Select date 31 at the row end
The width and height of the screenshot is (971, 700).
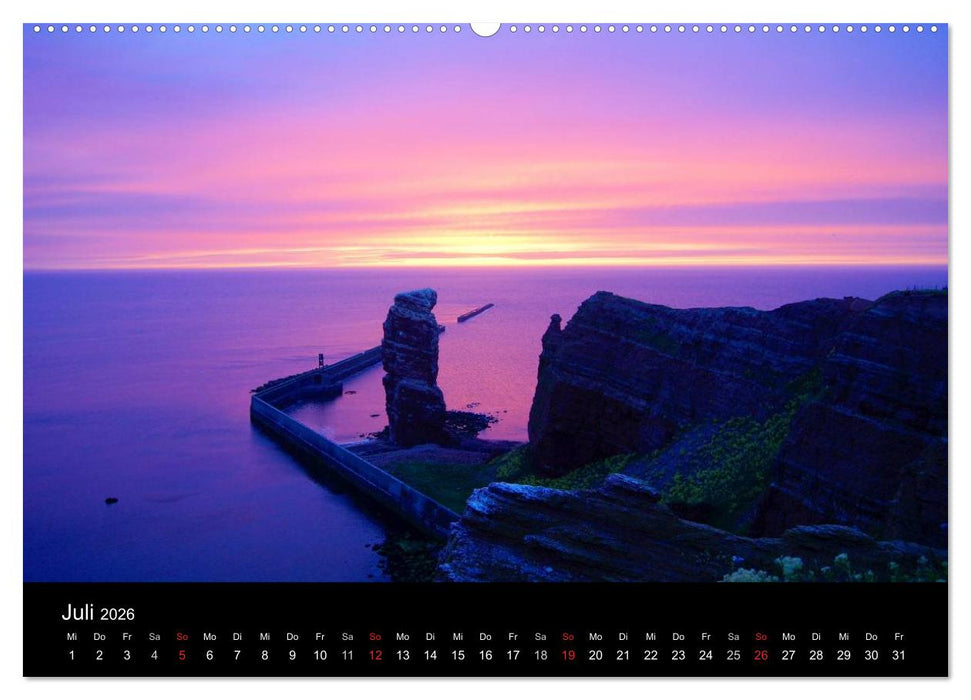[898, 655]
